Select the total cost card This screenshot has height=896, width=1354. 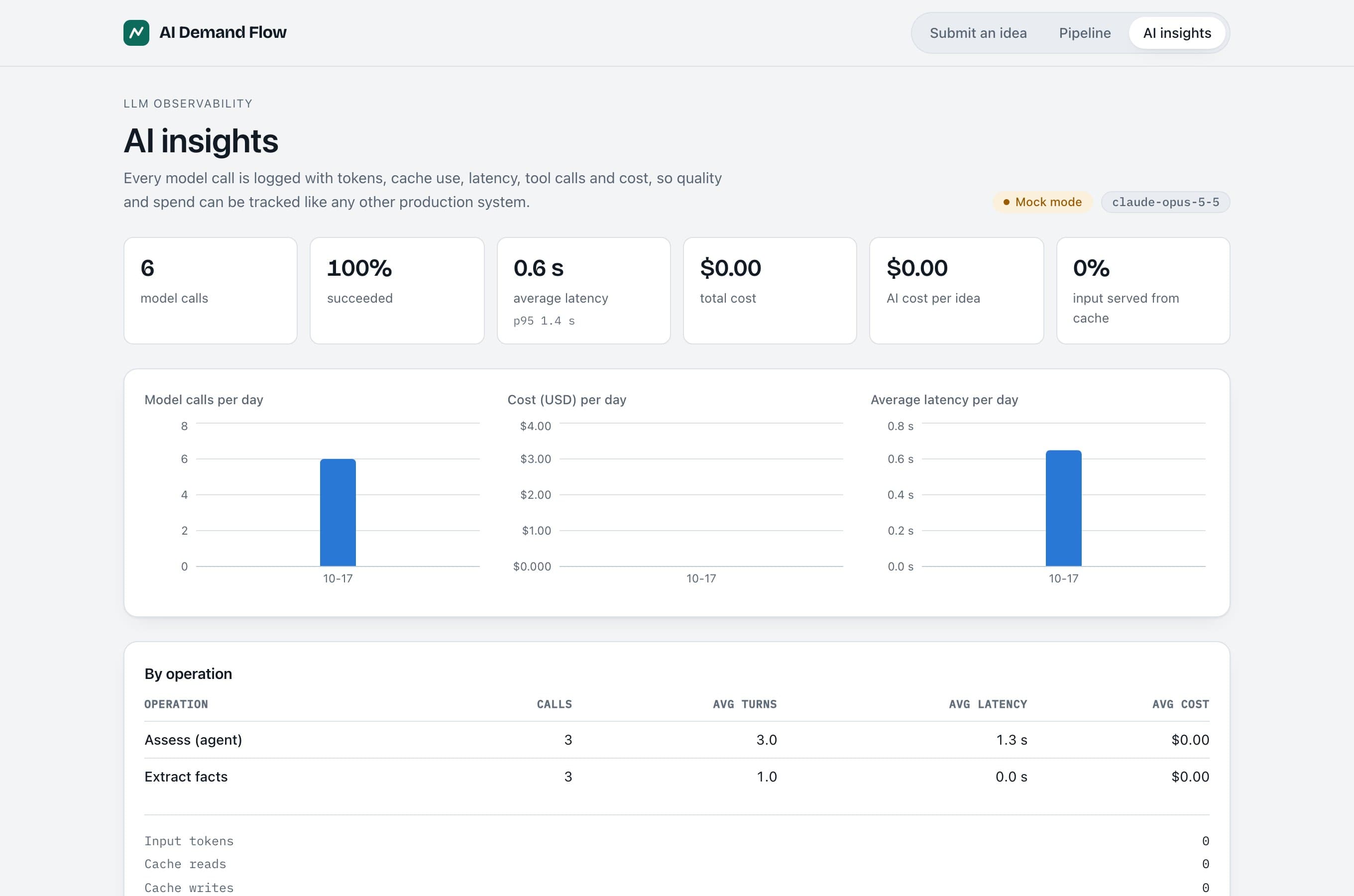(x=770, y=290)
